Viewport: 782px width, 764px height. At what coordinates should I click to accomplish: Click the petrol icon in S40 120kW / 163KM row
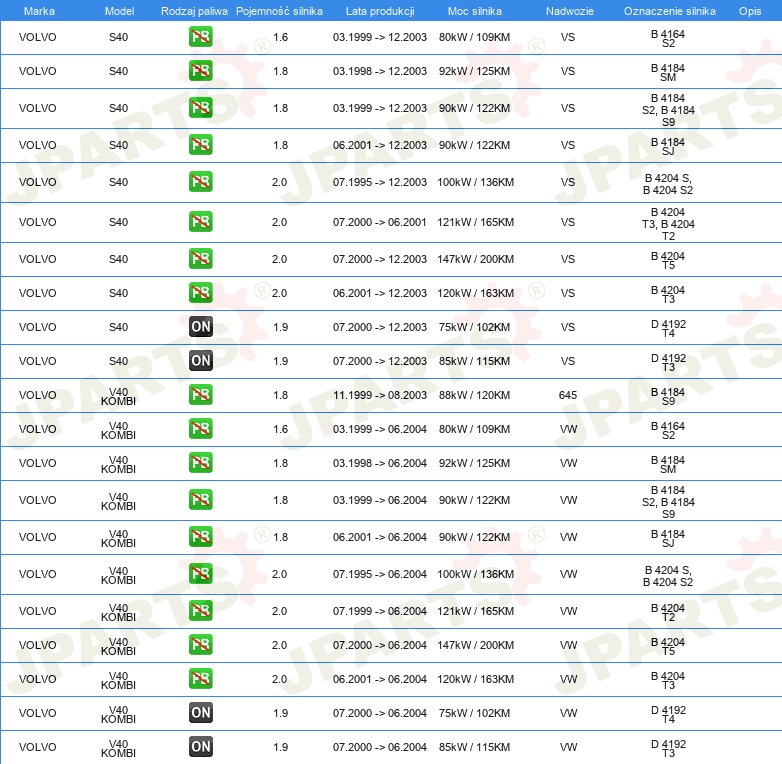tap(200, 293)
